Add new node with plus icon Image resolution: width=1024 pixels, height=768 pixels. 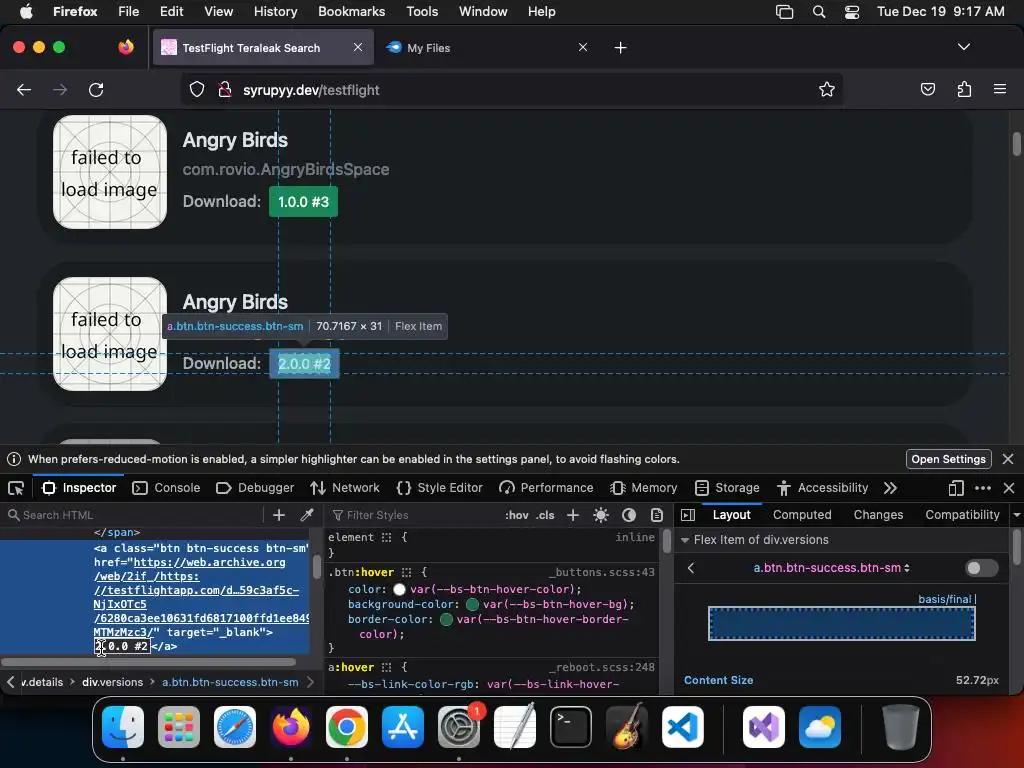(x=279, y=515)
